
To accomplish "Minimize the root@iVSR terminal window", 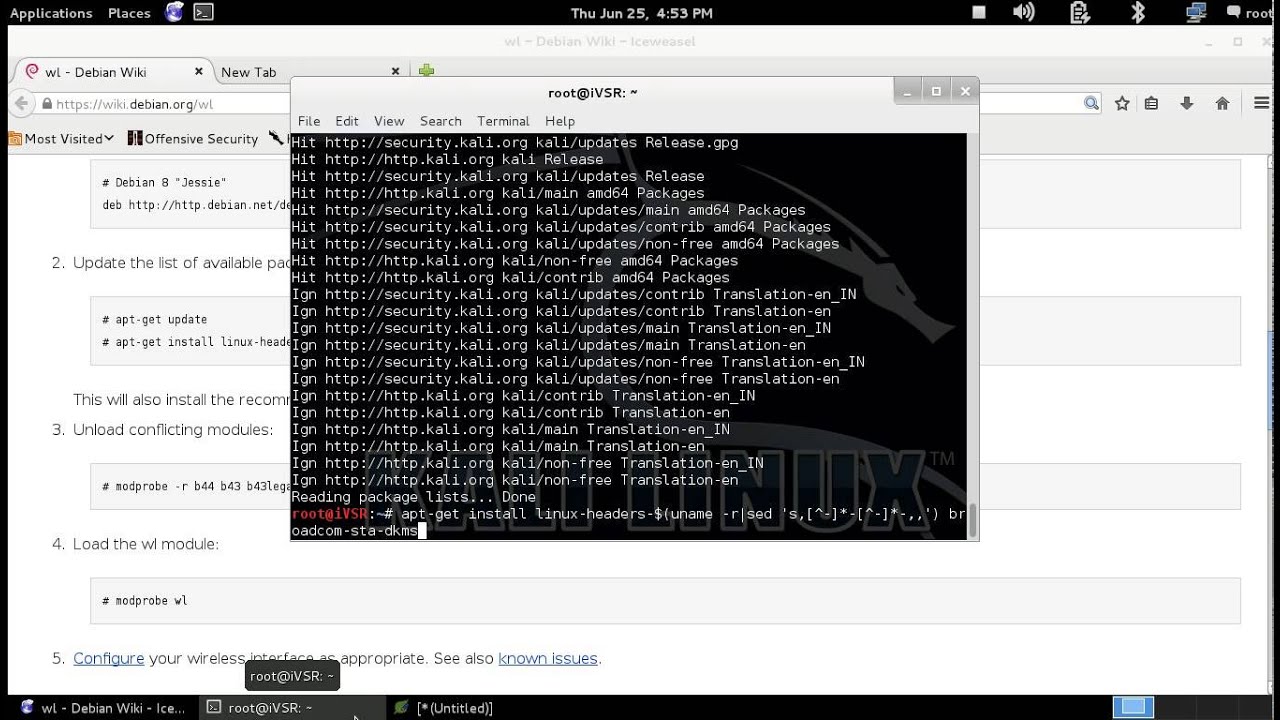I will (x=908, y=91).
